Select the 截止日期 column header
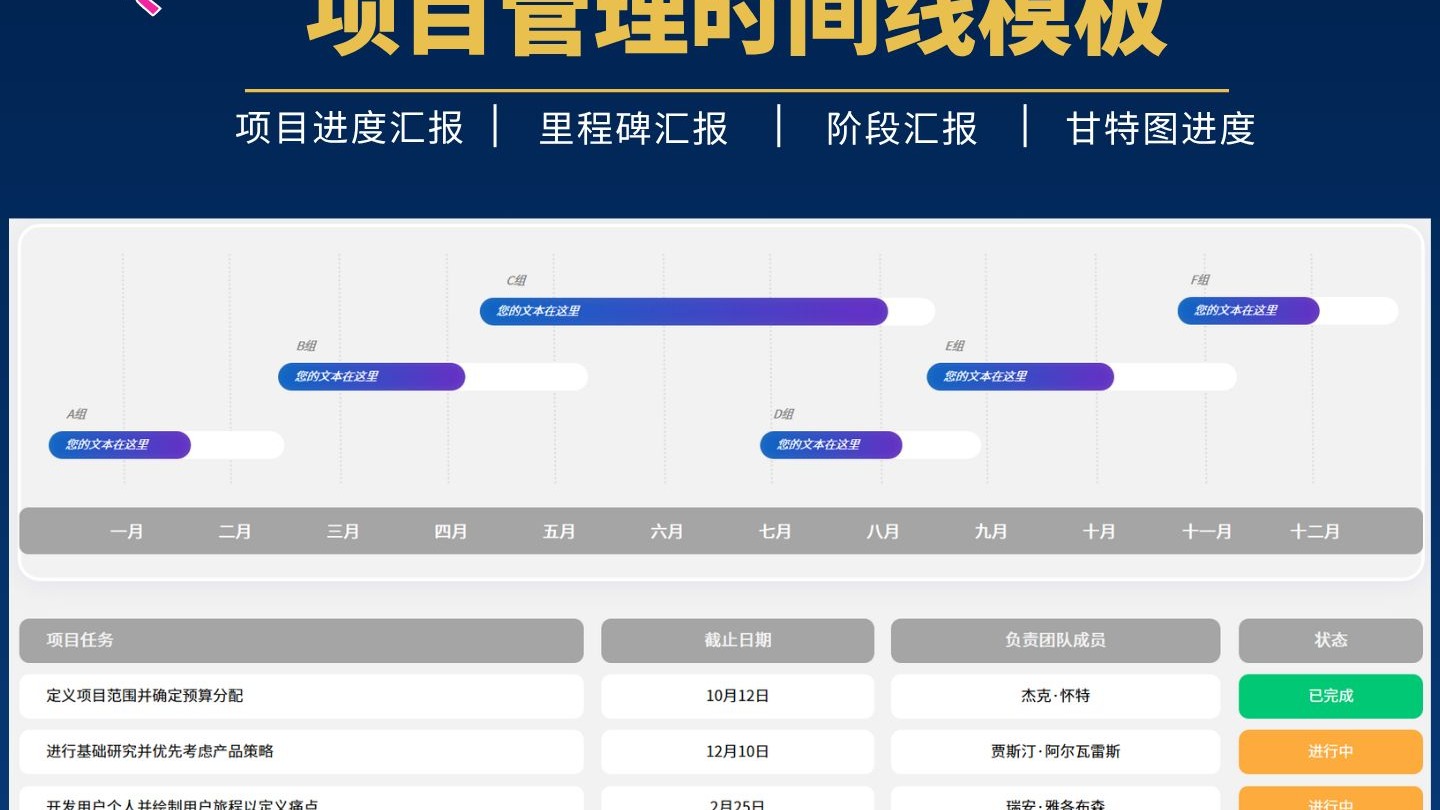The image size is (1440, 810). point(737,640)
